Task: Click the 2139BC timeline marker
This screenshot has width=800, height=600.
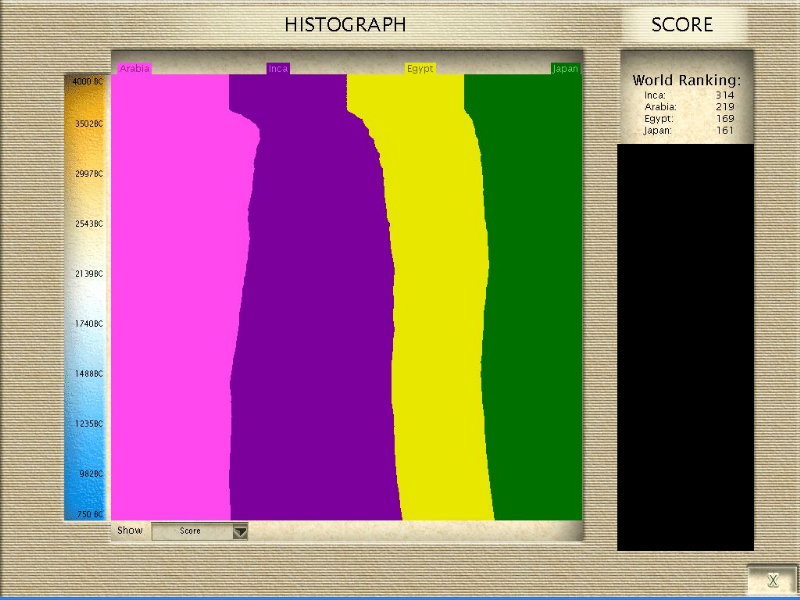Action: point(86,274)
